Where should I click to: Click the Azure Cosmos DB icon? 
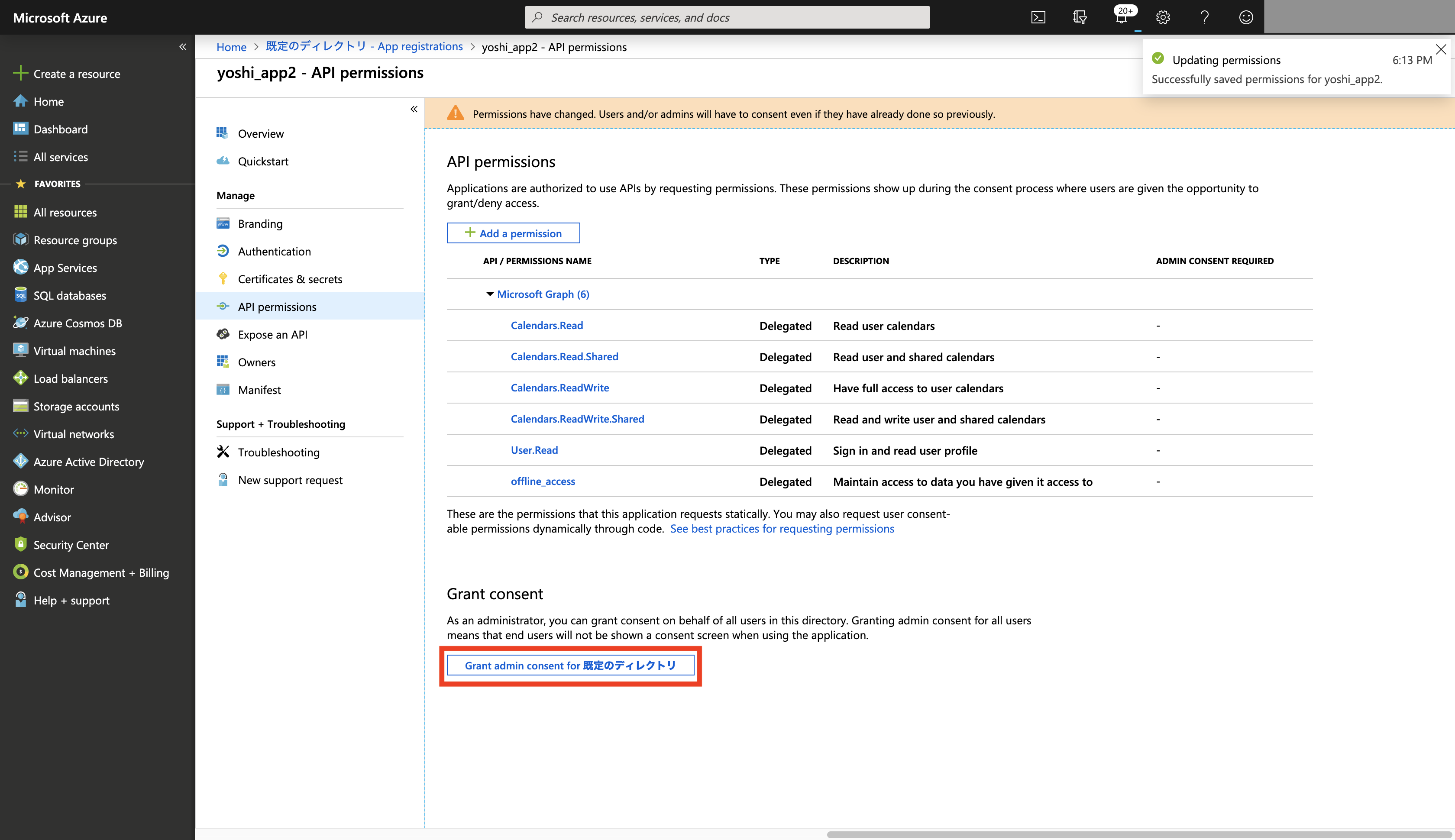tap(20, 323)
